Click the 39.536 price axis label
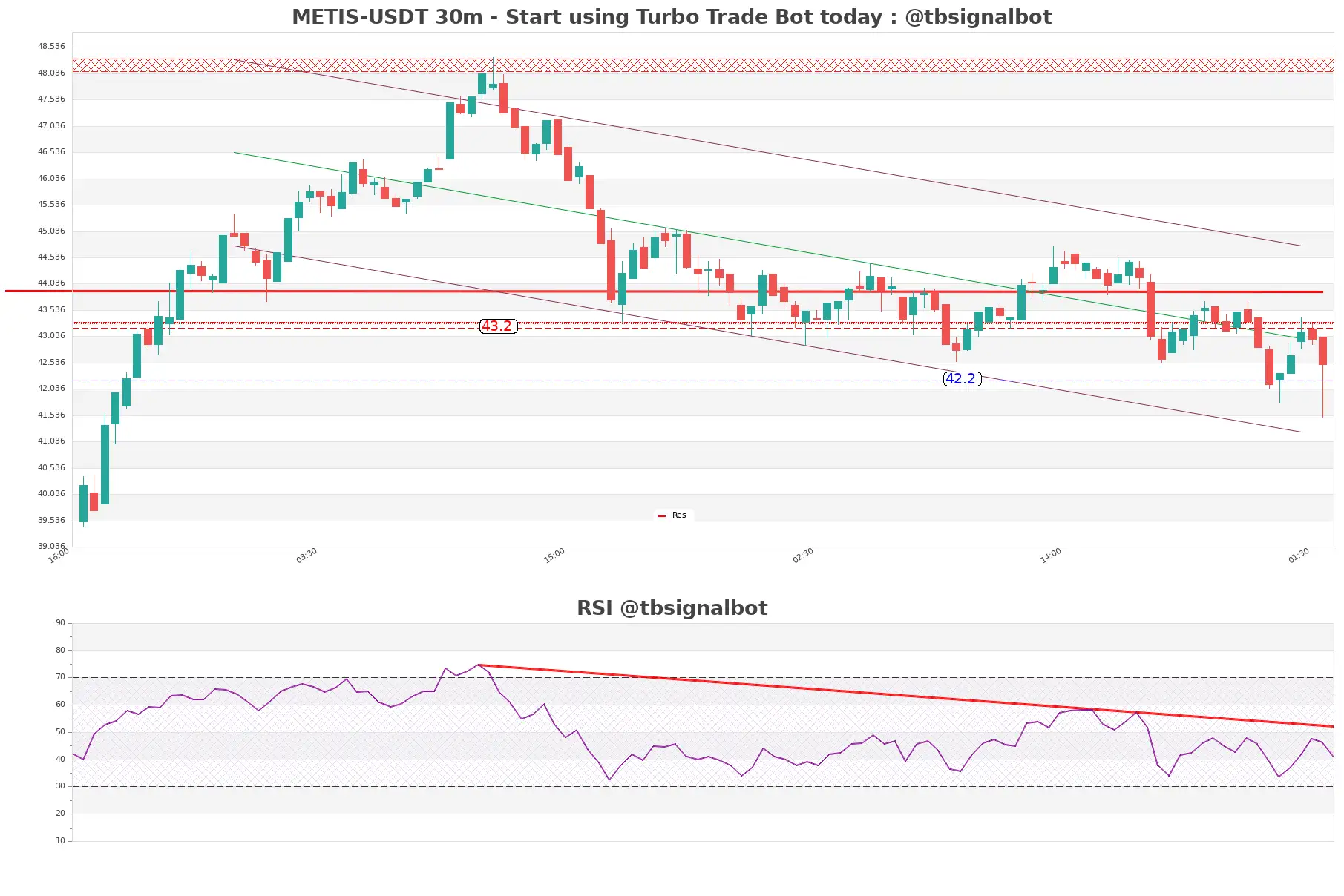 point(51,520)
